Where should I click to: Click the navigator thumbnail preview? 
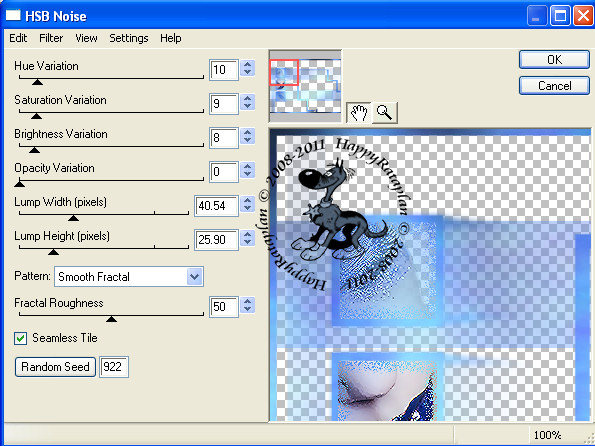305,86
